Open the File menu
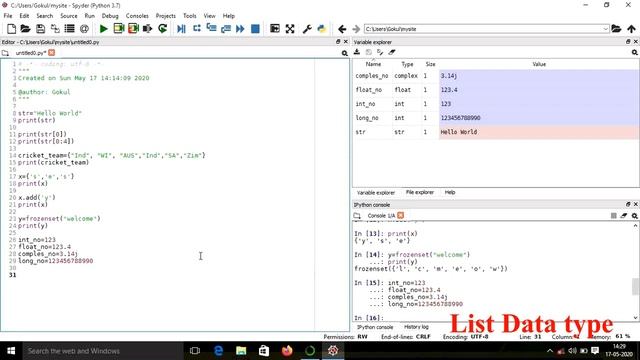Screen dimensions: 640x360 (8, 16)
